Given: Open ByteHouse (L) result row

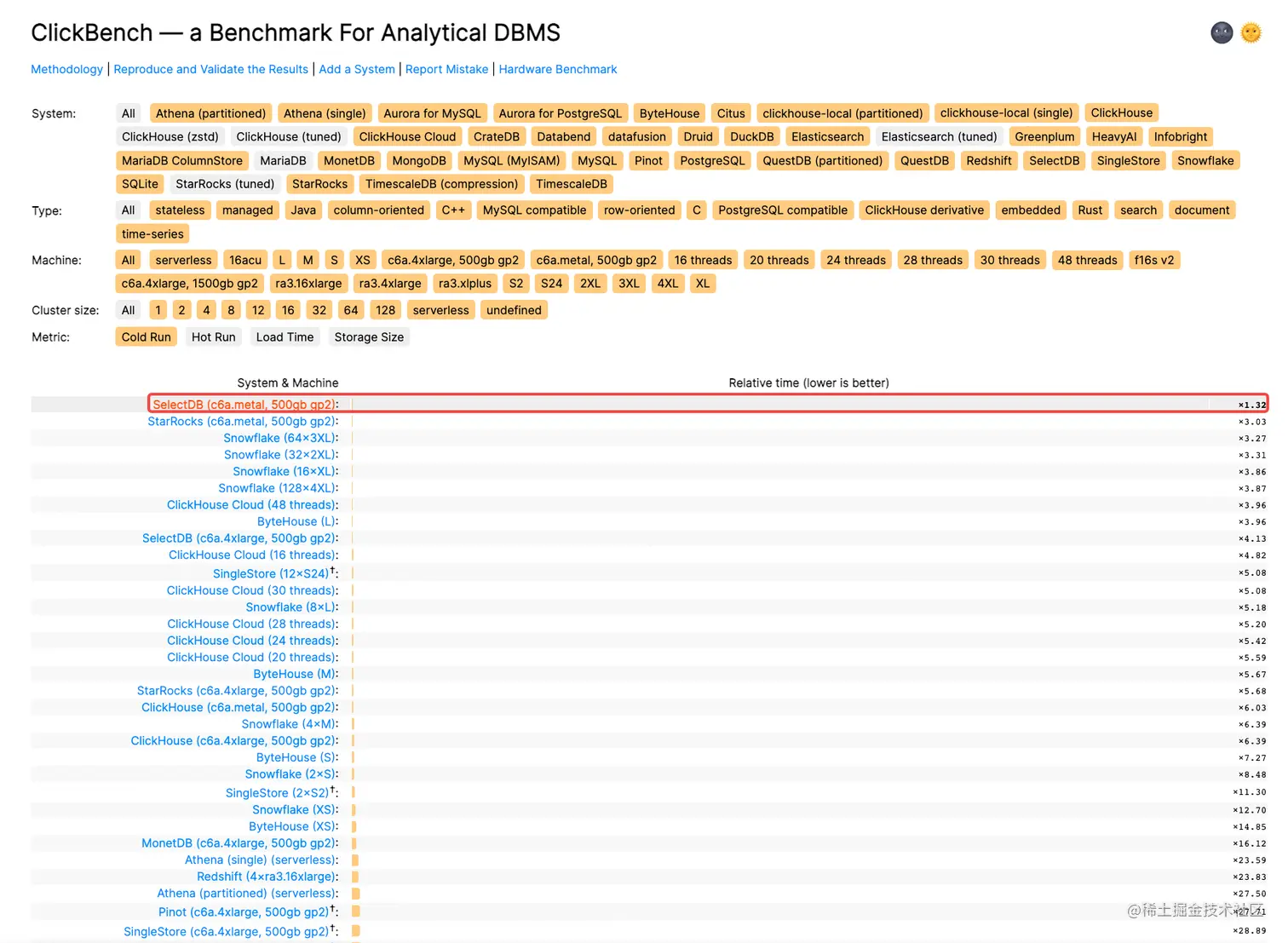Looking at the screenshot, I should click(298, 522).
